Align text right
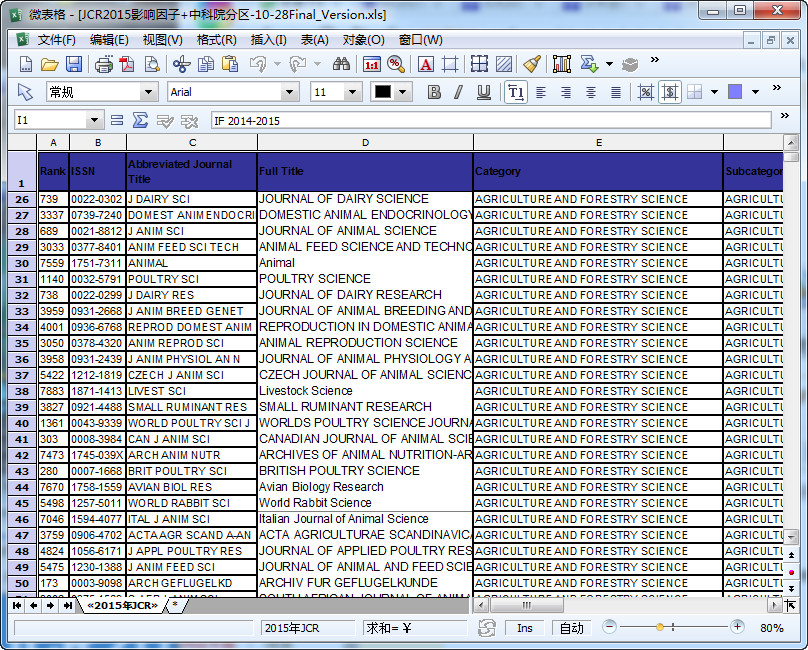 tap(566, 92)
